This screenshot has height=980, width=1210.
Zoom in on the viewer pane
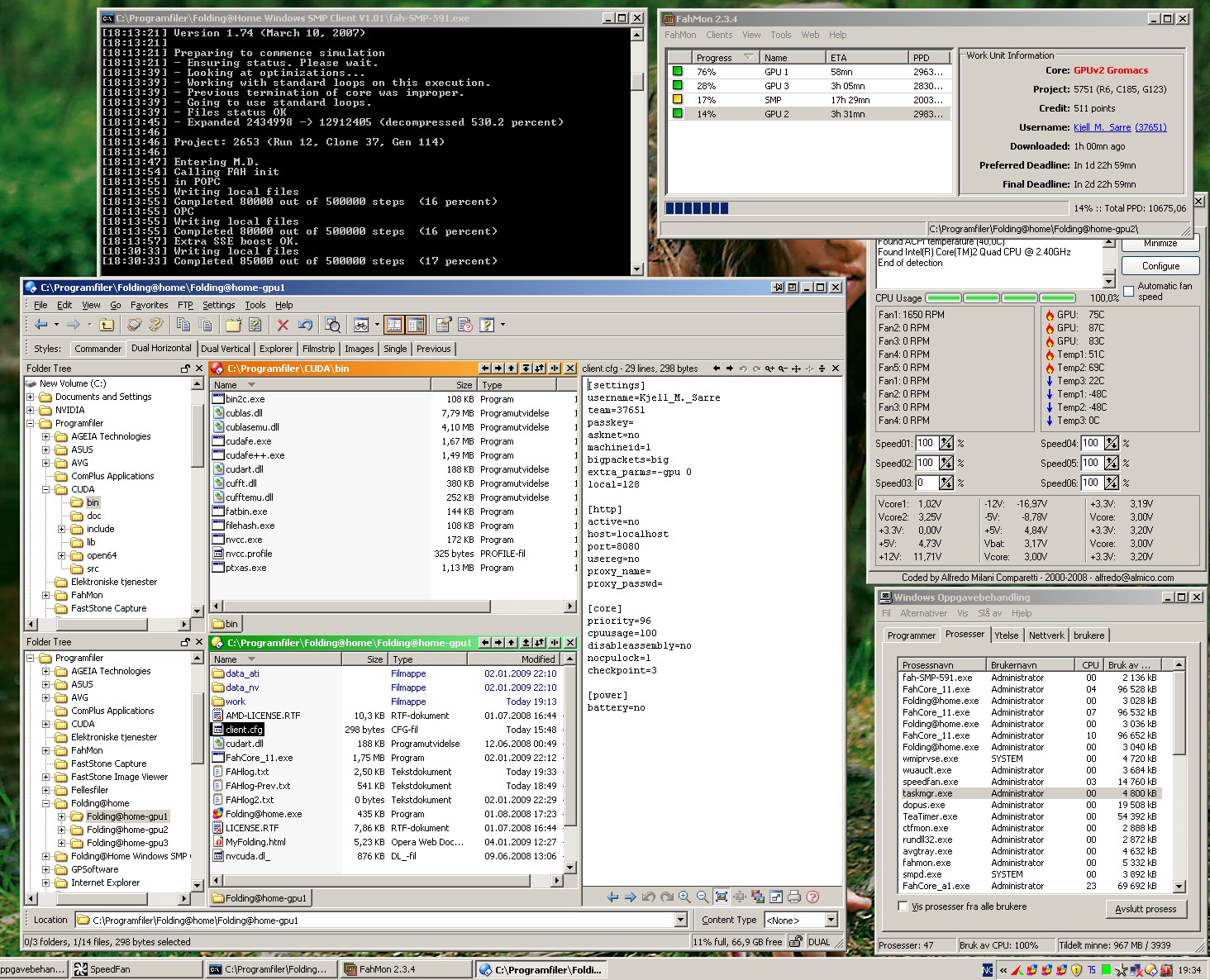click(684, 897)
